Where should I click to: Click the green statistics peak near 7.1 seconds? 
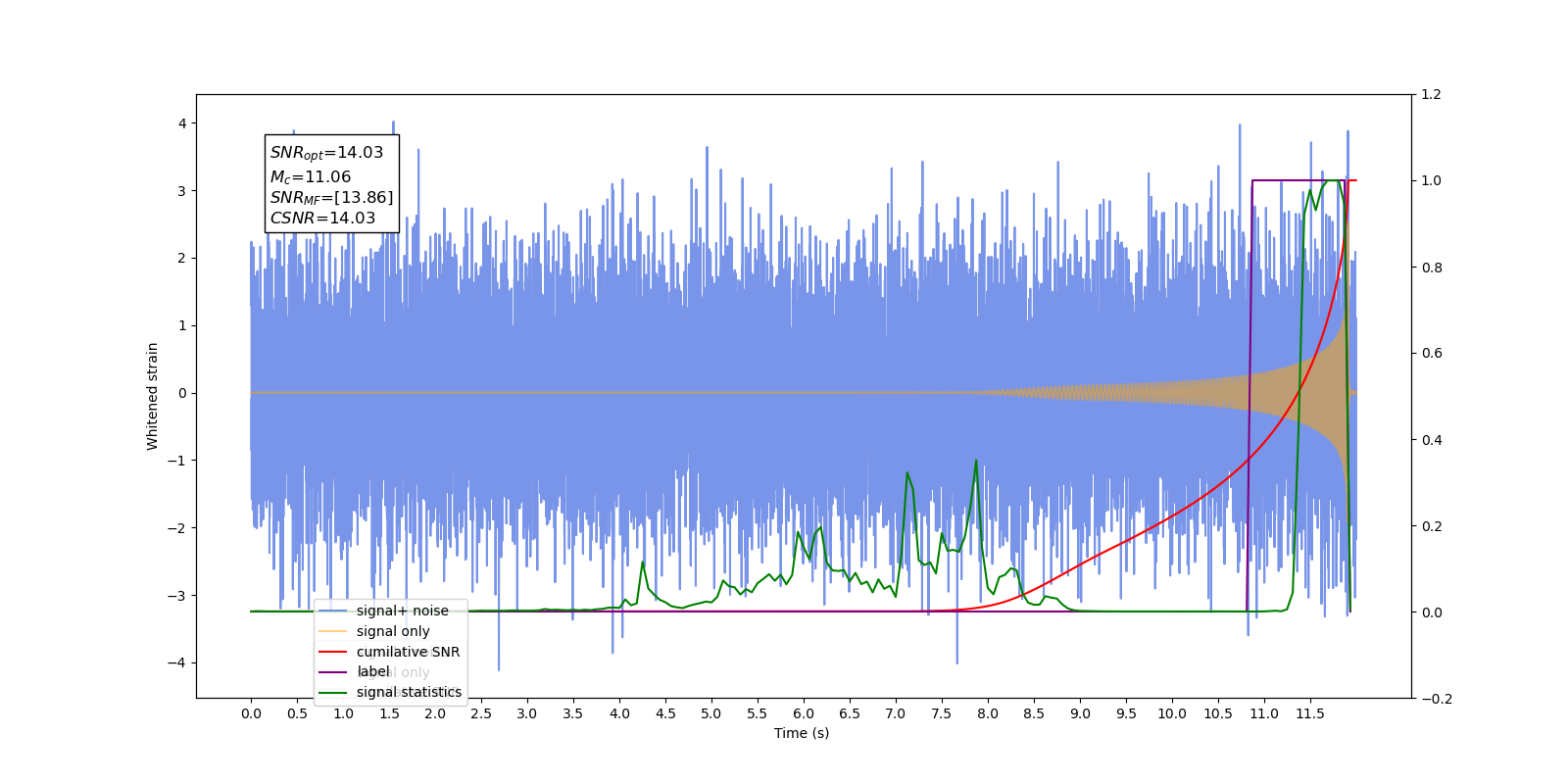click(x=907, y=473)
